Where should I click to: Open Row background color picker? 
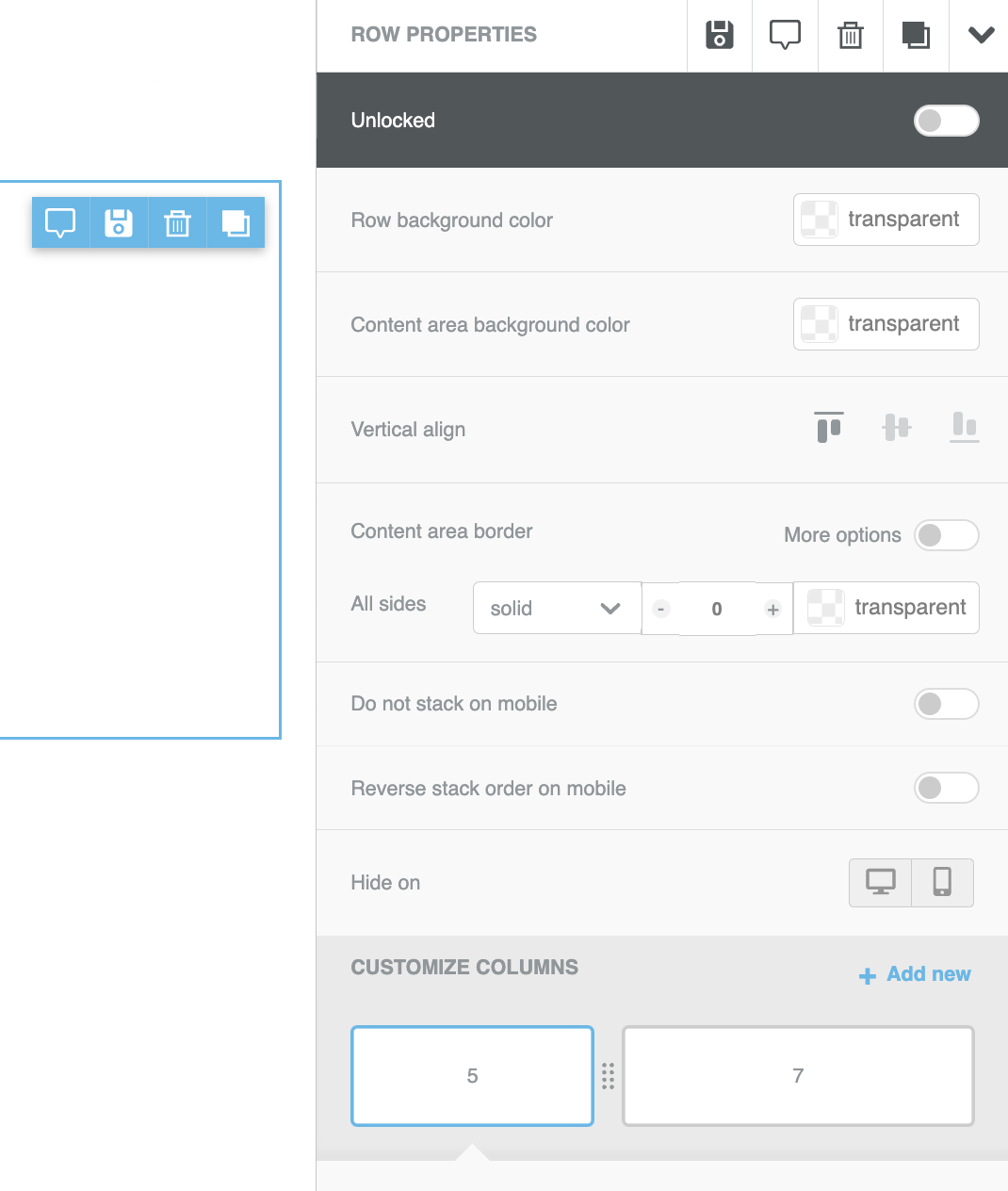tap(886, 220)
